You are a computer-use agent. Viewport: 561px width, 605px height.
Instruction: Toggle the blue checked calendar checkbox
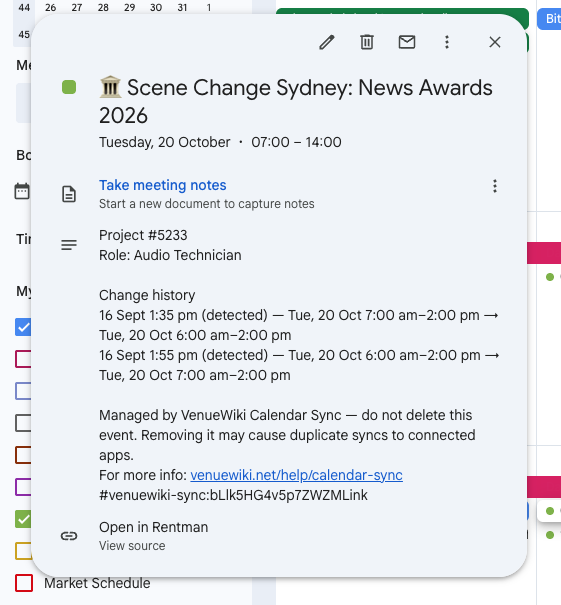tap(23, 327)
